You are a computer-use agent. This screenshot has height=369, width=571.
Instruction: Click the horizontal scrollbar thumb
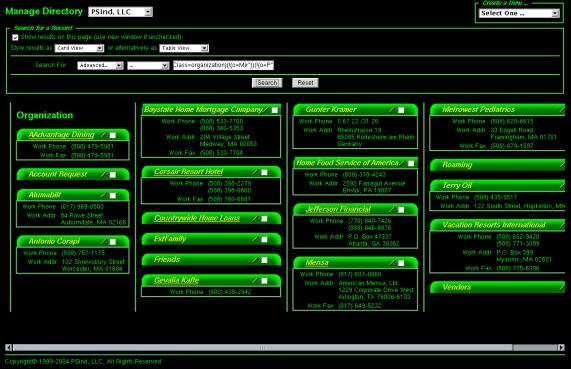262,348
